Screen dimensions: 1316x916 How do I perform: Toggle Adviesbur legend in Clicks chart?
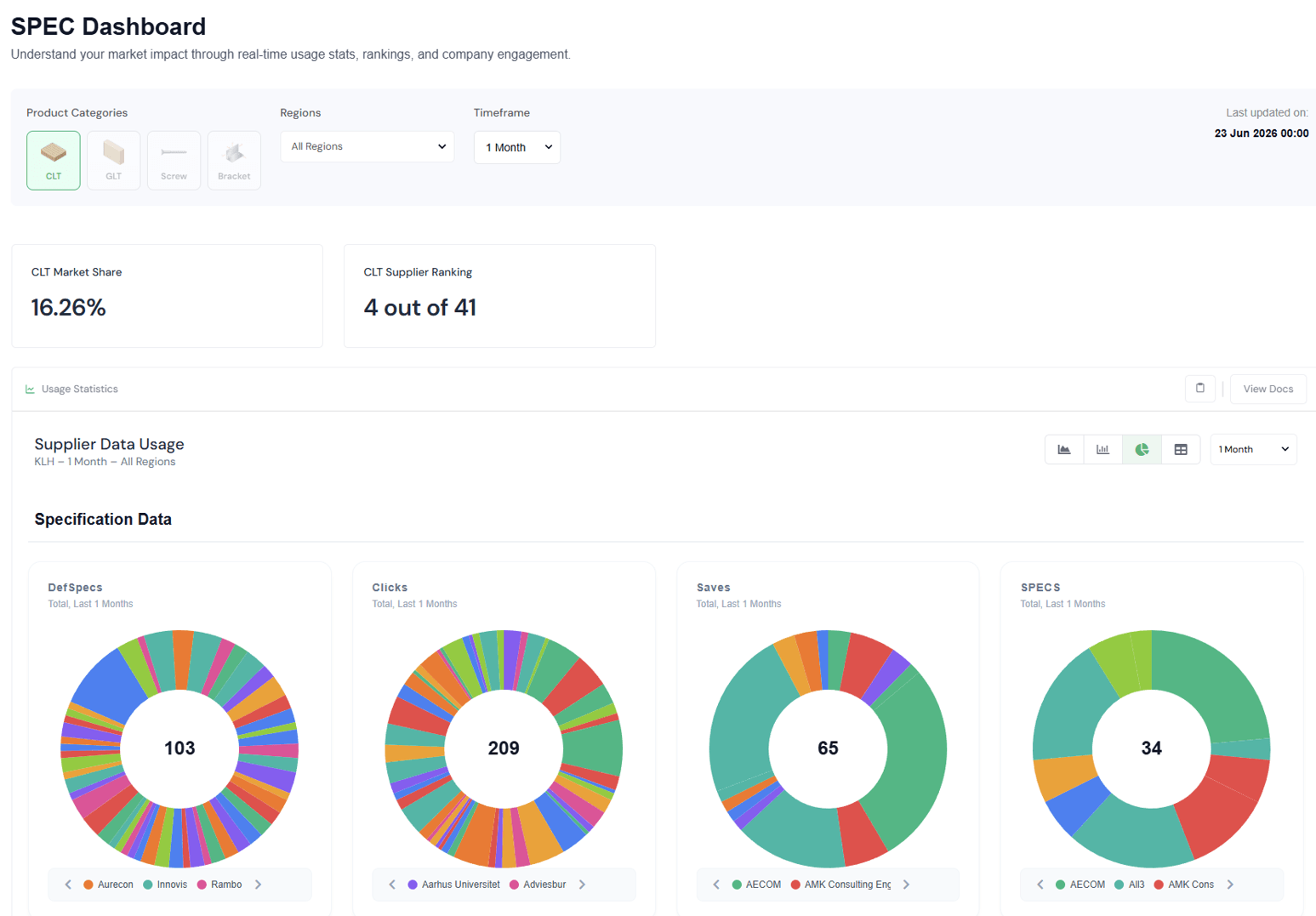[x=538, y=885]
